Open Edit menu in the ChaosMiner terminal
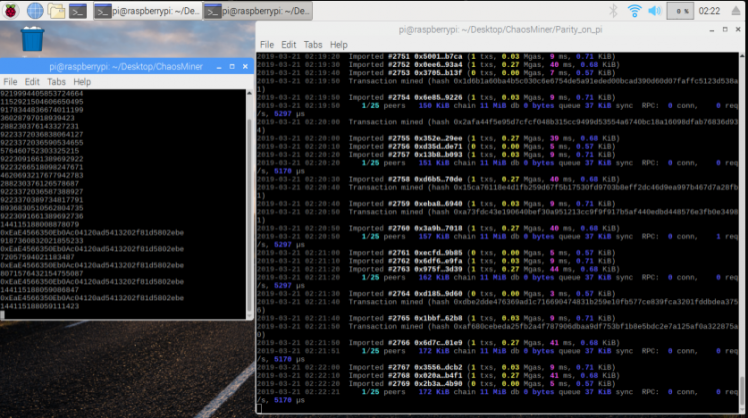Image resolution: width=748 pixels, height=418 pixels. coord(32,81)
